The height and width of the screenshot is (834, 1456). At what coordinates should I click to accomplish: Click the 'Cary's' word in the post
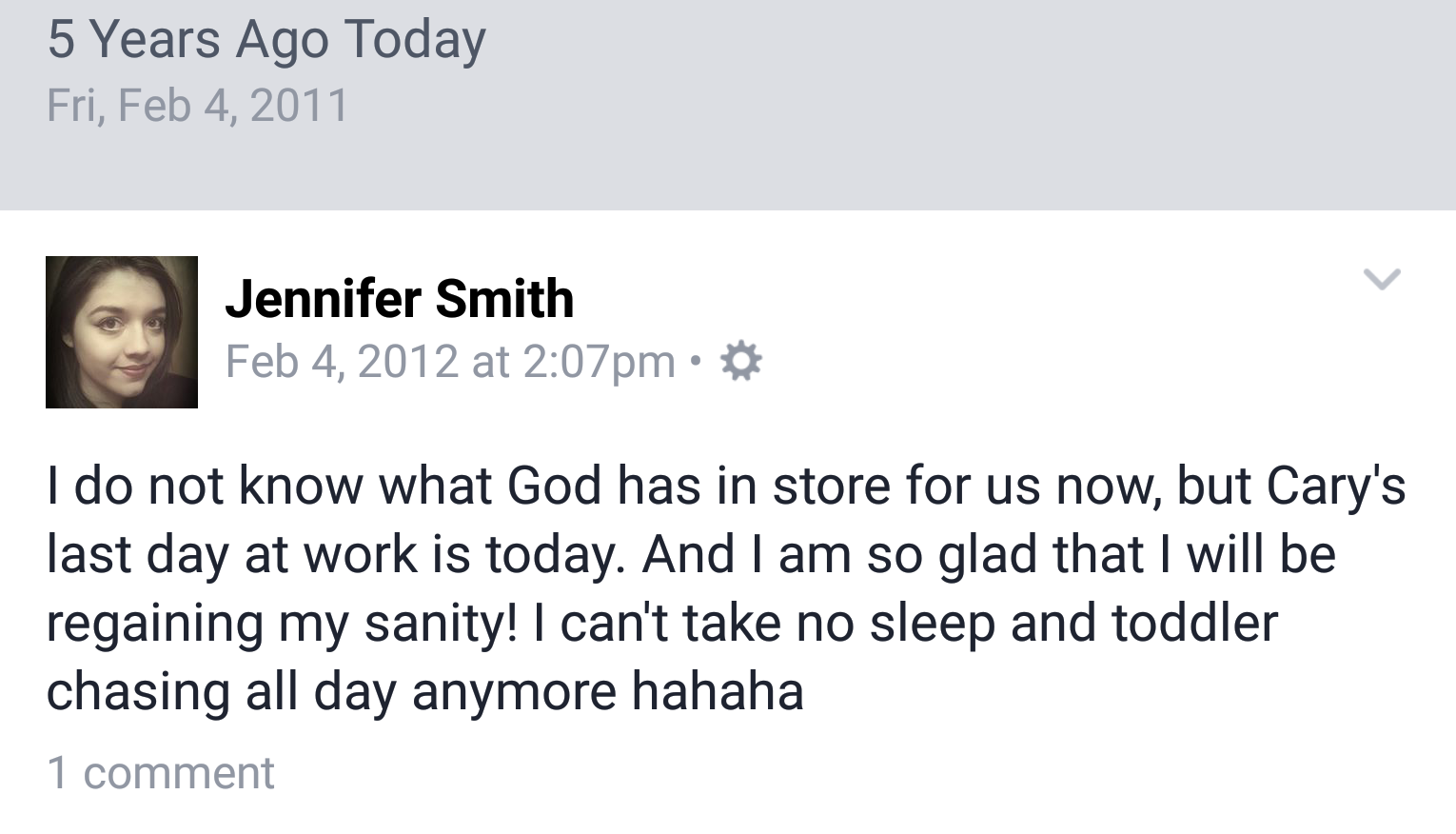[1335, 486]
